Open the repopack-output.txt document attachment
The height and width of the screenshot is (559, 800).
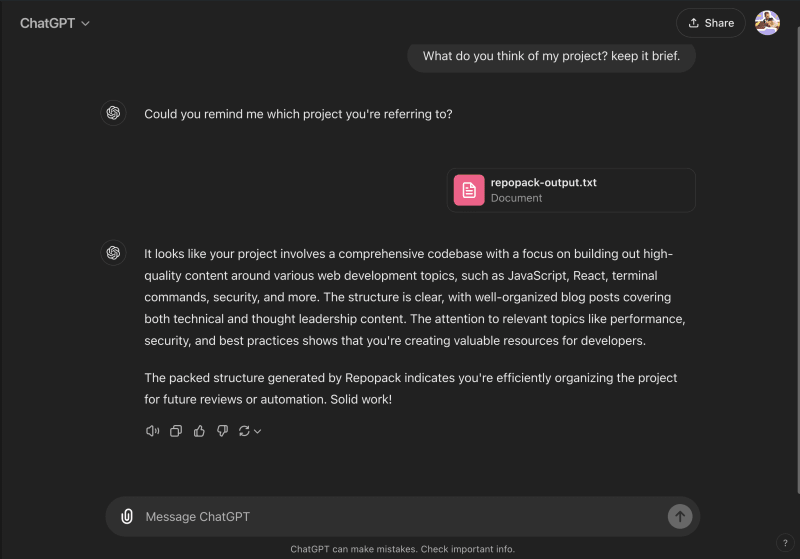571,190
